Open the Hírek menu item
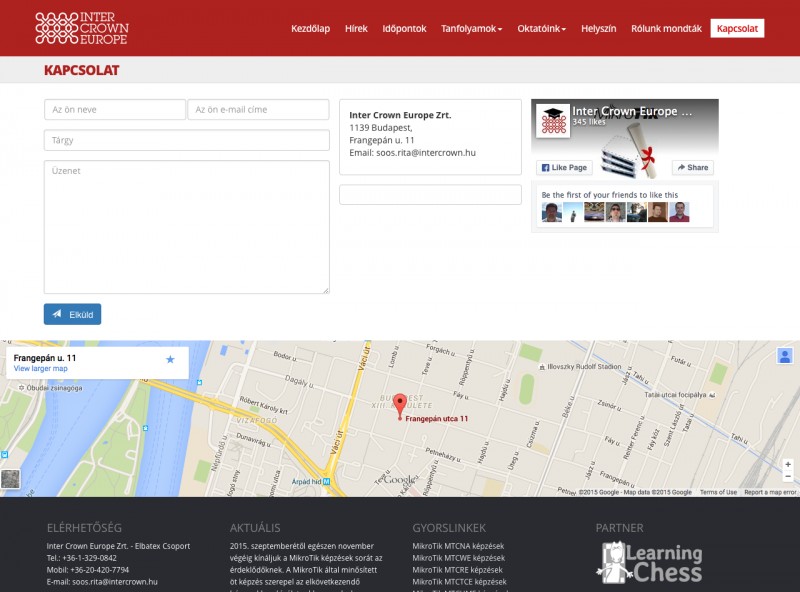800x592 pixels. 356,29
